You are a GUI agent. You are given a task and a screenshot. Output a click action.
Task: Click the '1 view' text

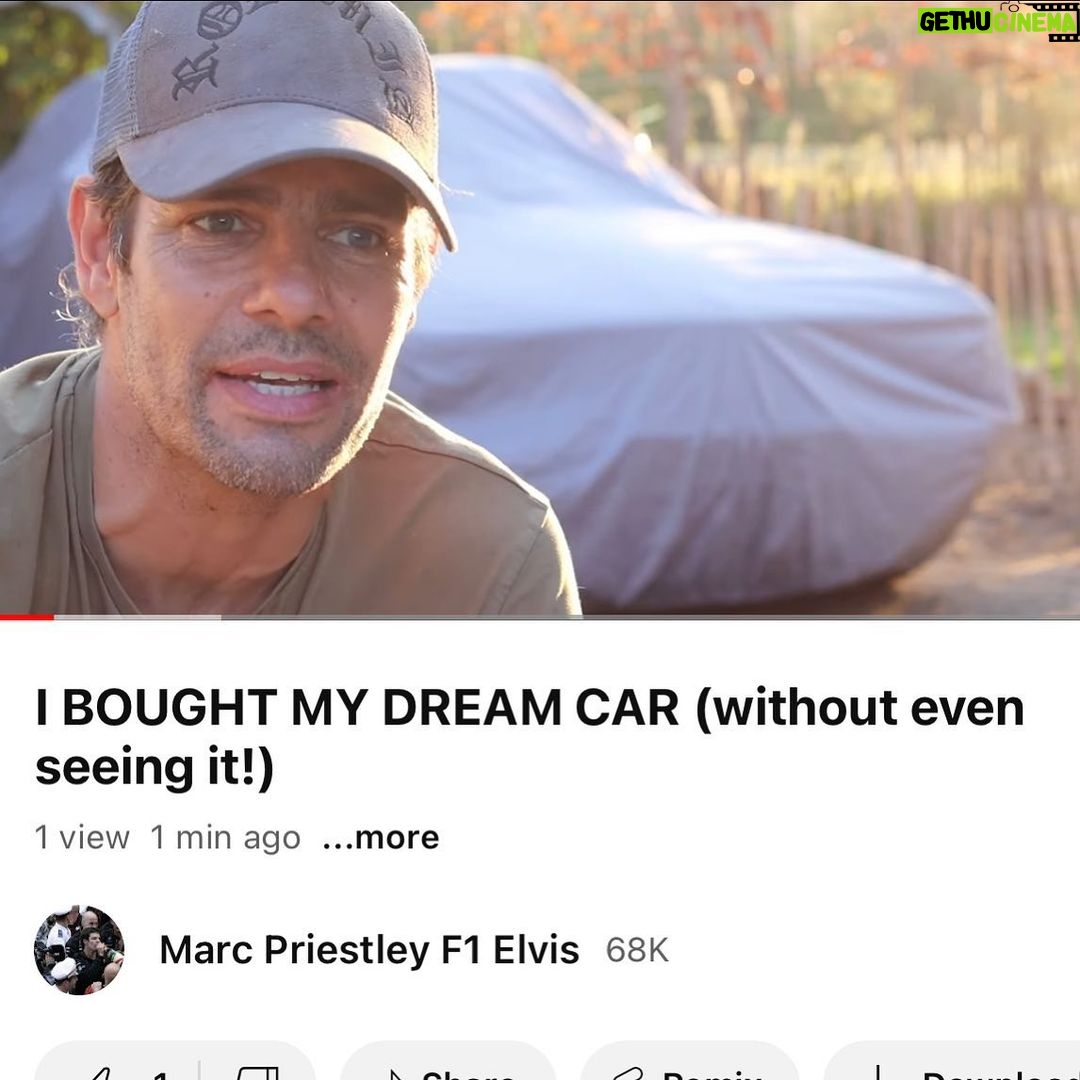(82, 838)
